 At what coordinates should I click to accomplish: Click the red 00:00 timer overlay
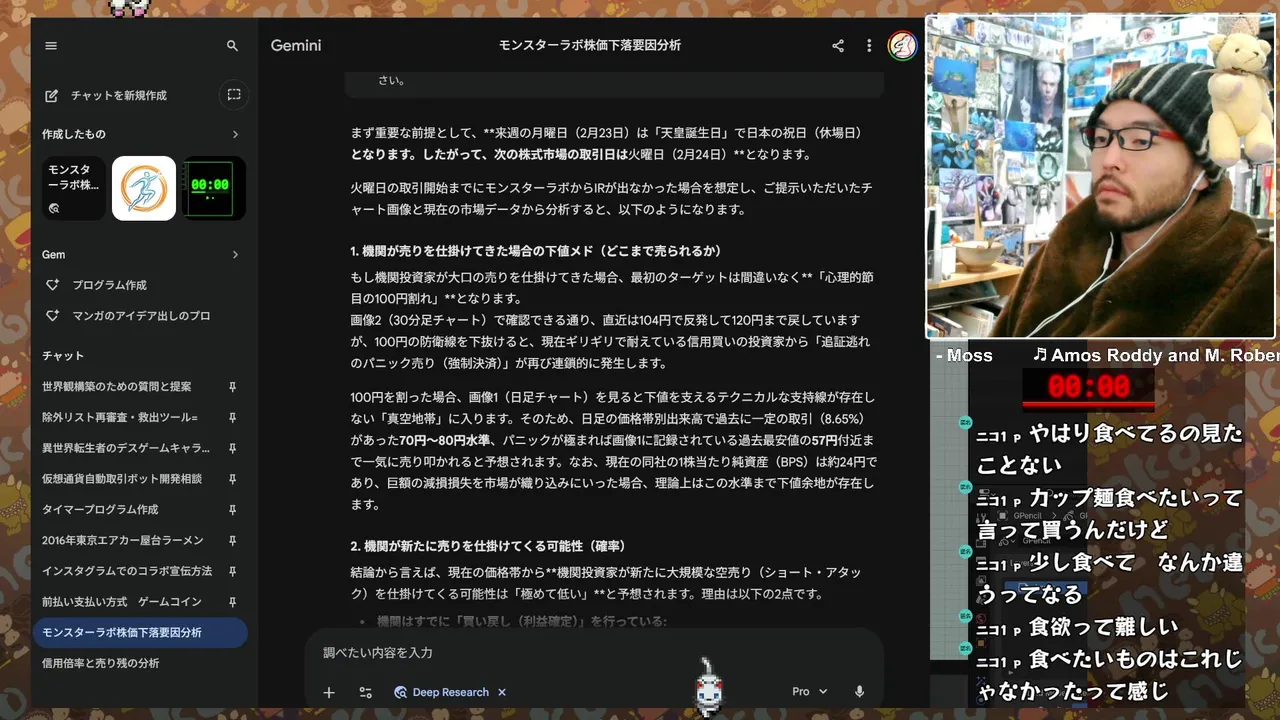point(1089,388)
